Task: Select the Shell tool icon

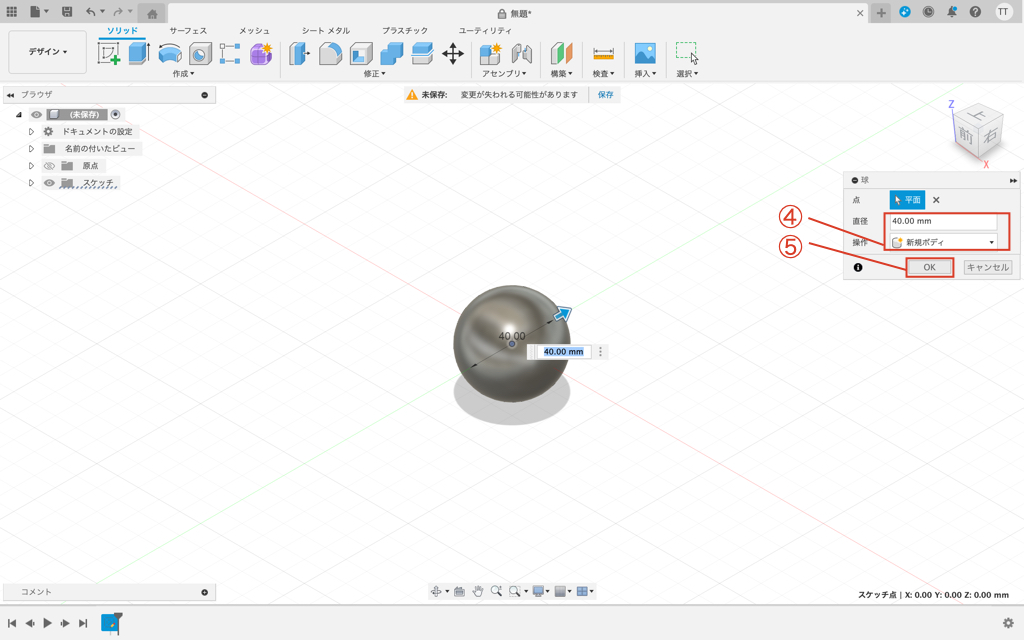Action: tap(361, 54)
